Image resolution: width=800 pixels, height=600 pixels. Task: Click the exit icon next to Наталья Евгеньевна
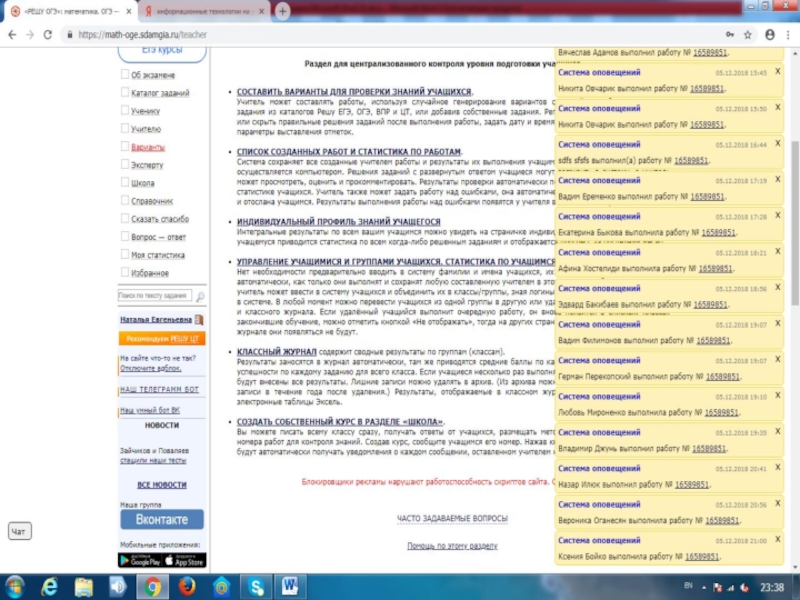pos(199,320)
